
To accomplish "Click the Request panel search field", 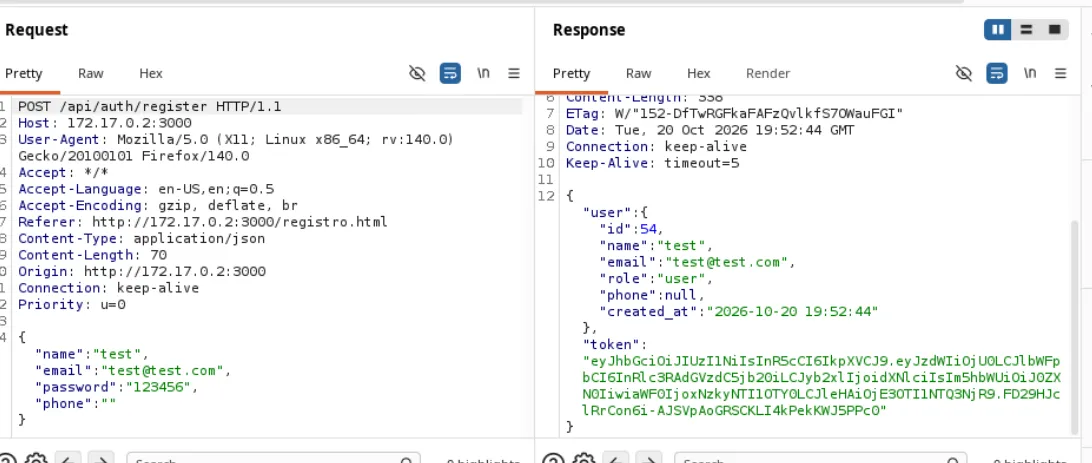I will [274, 458].
